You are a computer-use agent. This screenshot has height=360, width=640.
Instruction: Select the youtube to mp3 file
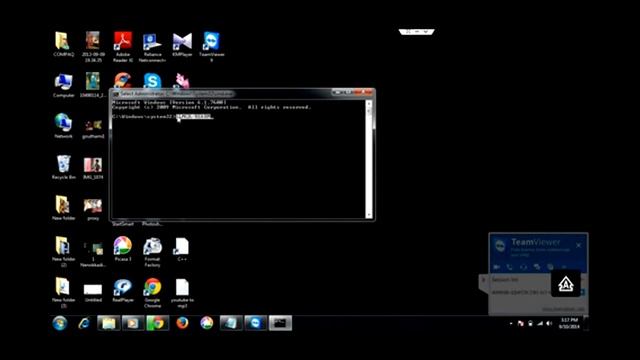(182, 293)
